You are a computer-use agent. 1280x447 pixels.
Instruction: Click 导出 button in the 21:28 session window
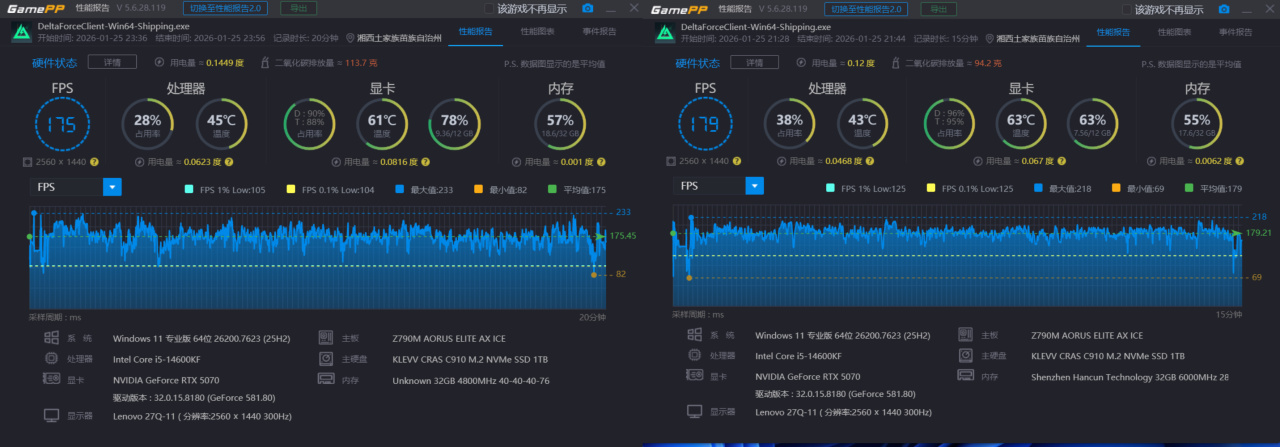coord(935,8)
